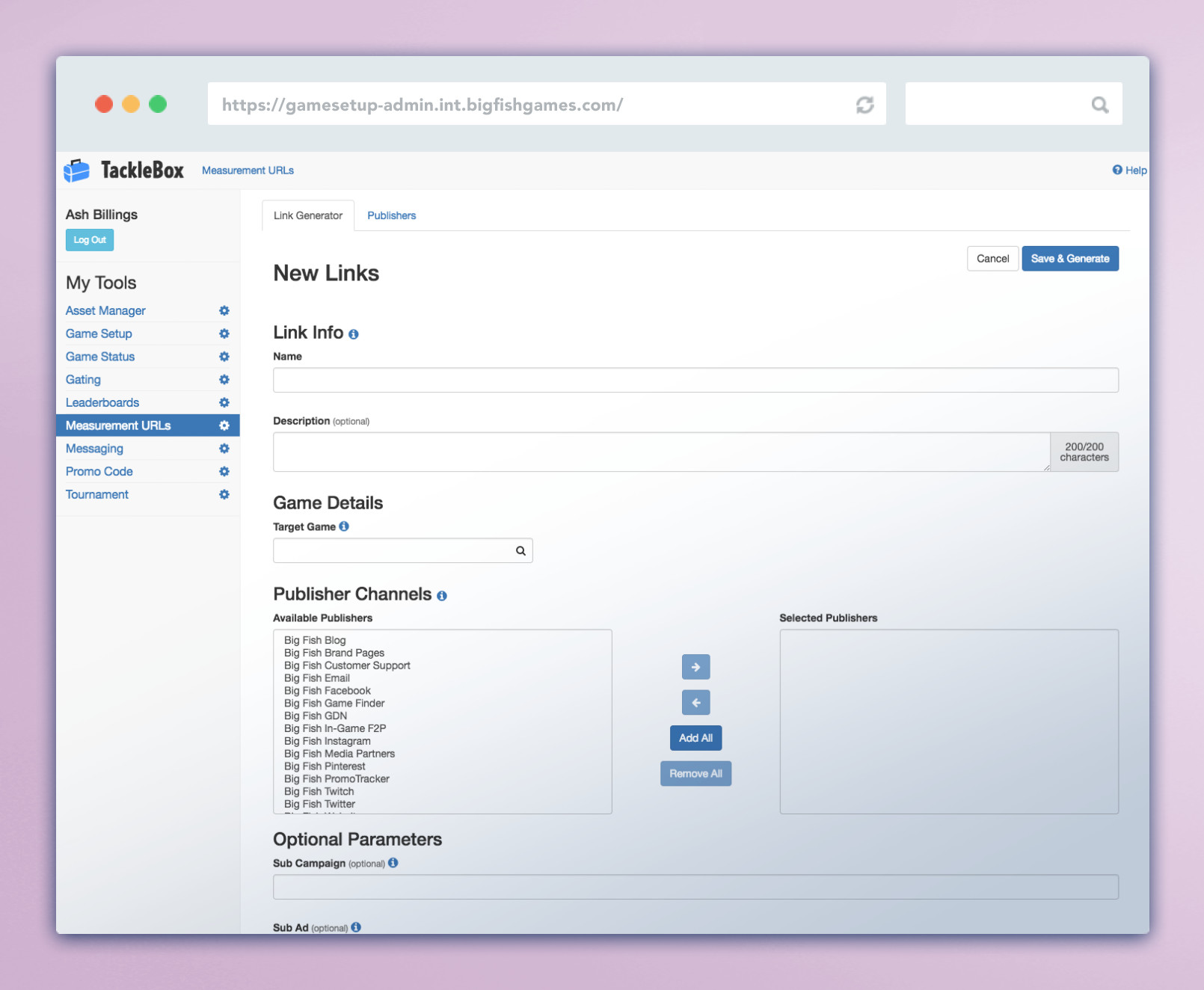Click the Log Out button

tap(90, 240)
